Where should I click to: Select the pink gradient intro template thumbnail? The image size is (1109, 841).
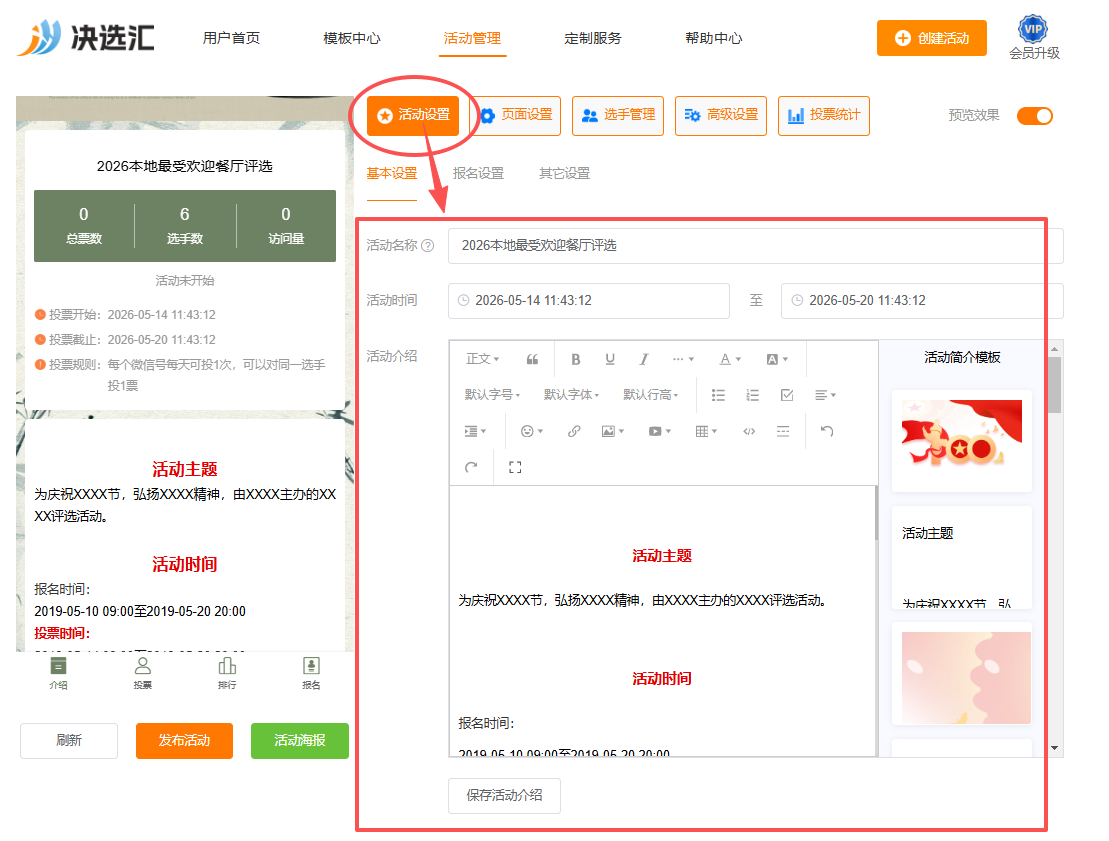tap(962, 674)
